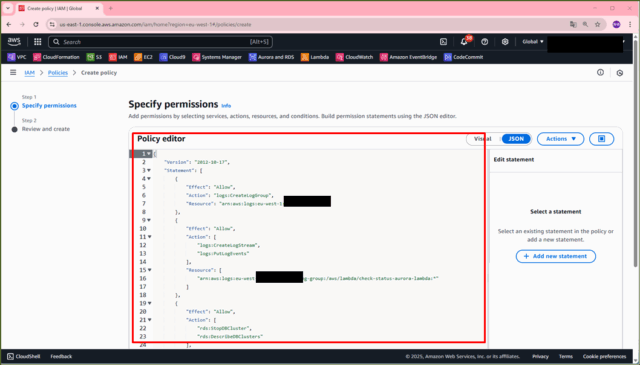Open the CloudWatch favorite shortcut
This screenshot has width=640, height=365.
click(x=354, y=57)
